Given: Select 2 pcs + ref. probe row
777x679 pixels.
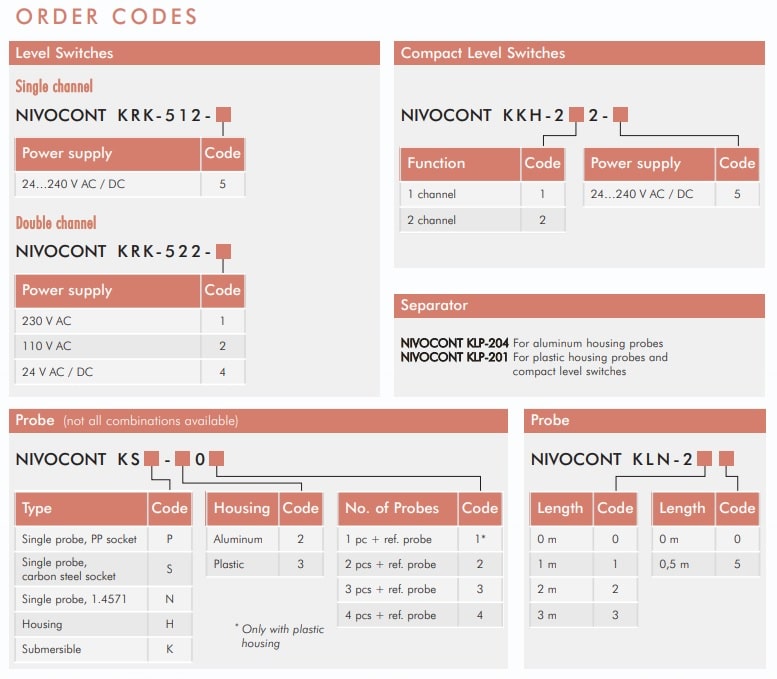Looking at the screenshot, I should point(420,564).
